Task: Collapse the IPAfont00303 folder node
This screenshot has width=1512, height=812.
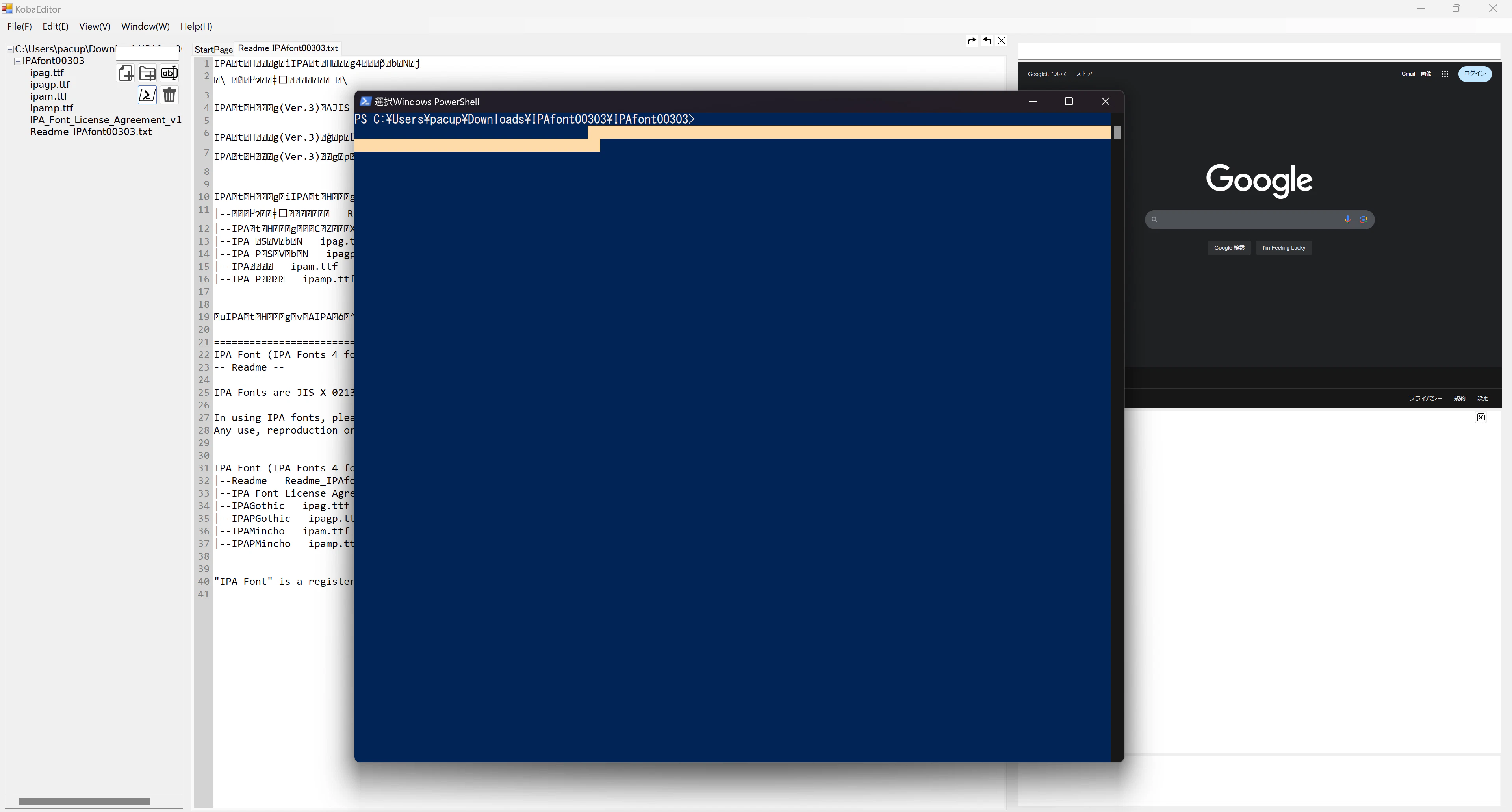Action: pos(18,61)
